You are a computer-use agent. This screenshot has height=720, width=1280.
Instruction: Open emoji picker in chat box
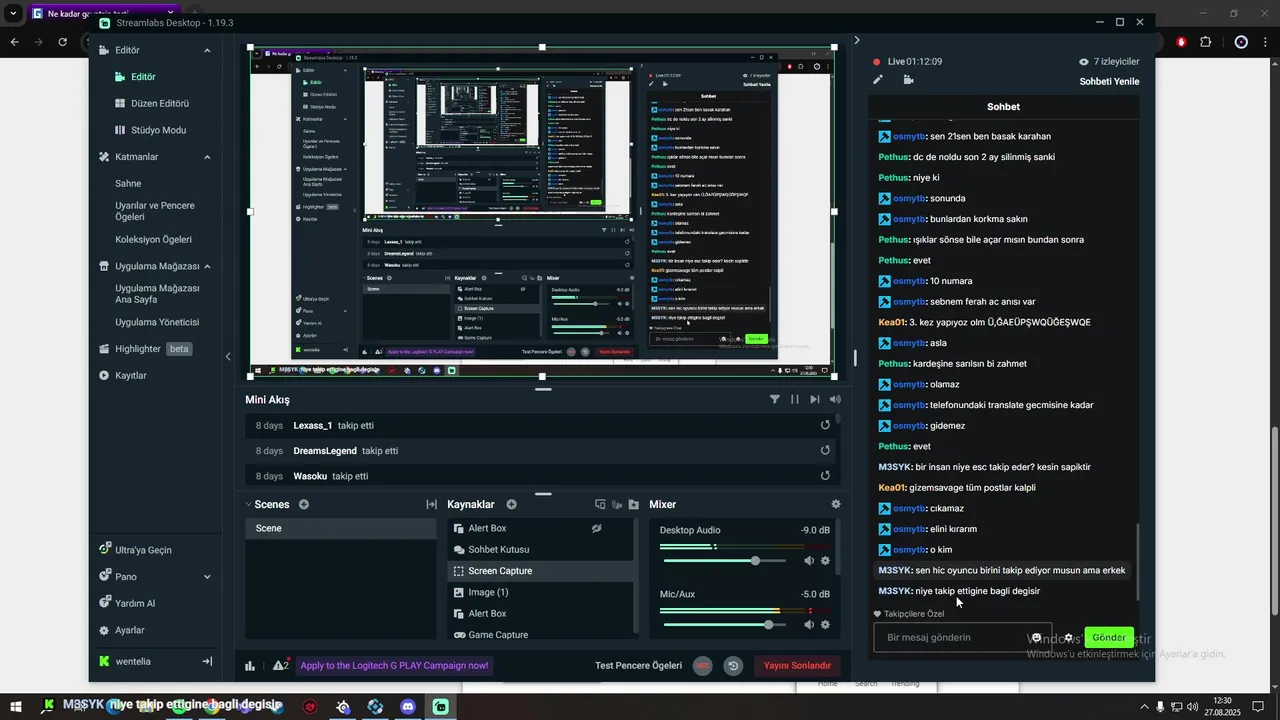[x=1036, y=638]
